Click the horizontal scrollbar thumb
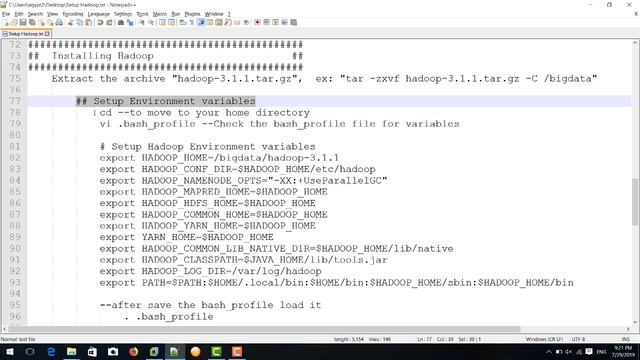Screen dimensions: 640x360 click(x=264, y=329)
